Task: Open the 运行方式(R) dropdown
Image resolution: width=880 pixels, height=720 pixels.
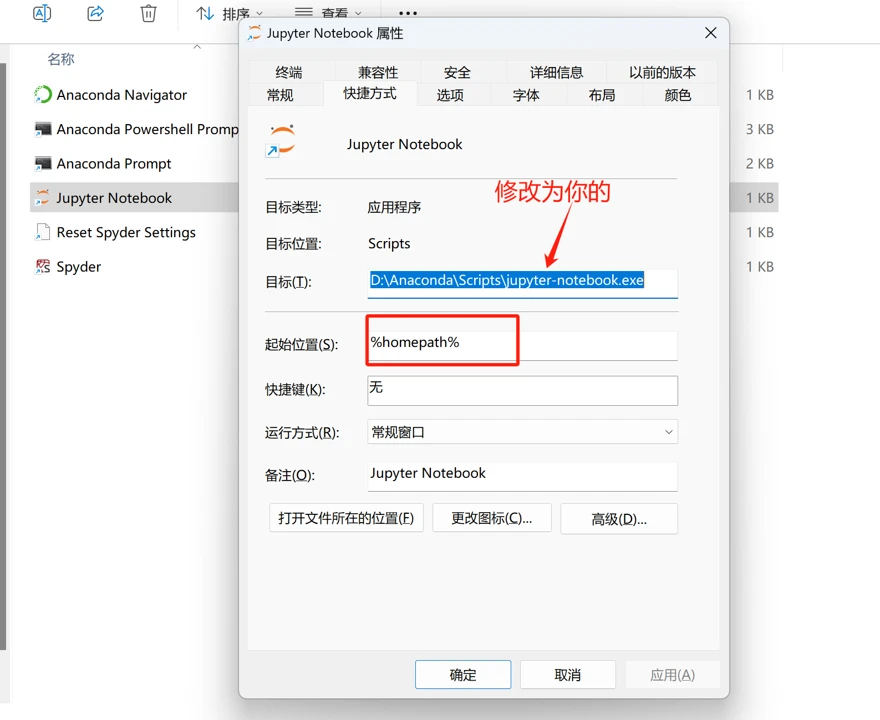Action: [x=522, y=432]
